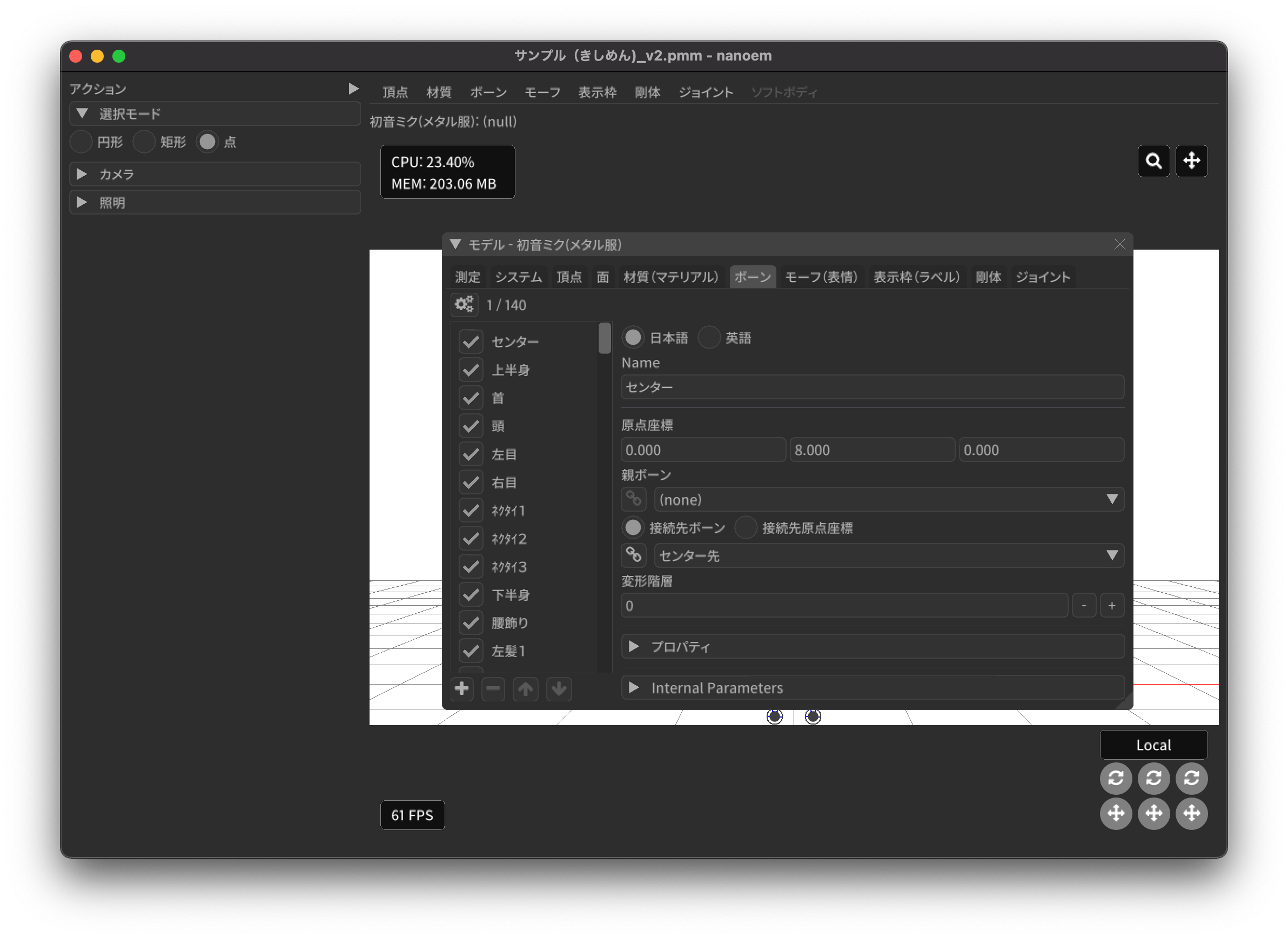Click the last move axis icon
1288x938 pixels.
point(1191,813)
